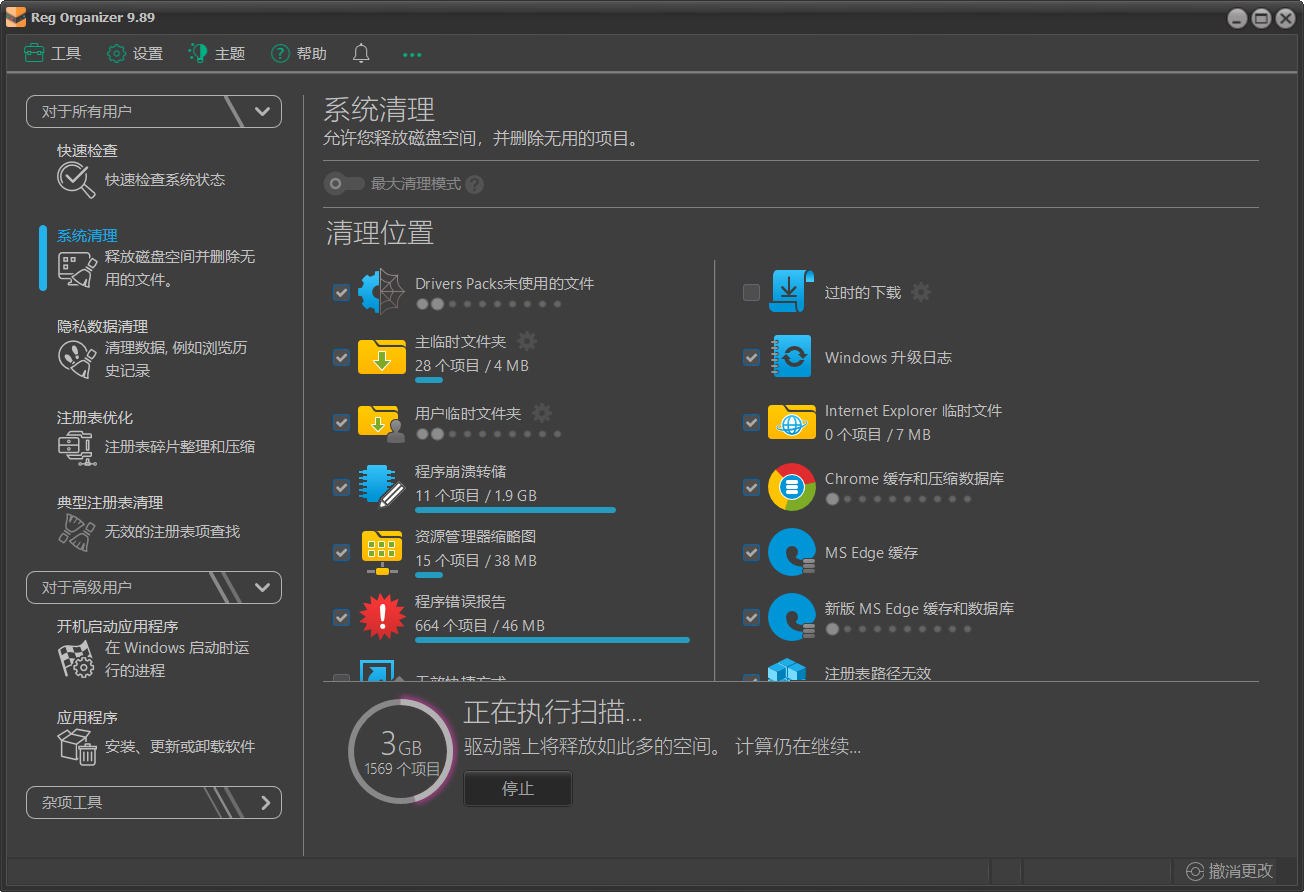
Task: Open 典型注册表清理 section
Action: coord(110,502)
